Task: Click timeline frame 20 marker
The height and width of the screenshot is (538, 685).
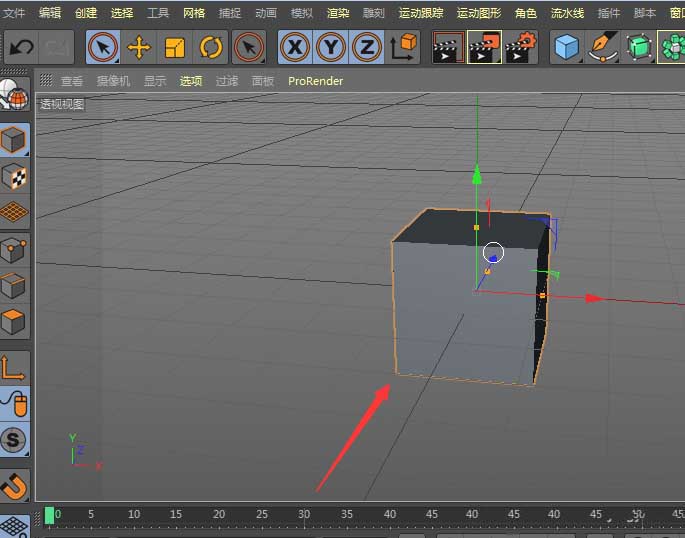Action: (219, 514)
